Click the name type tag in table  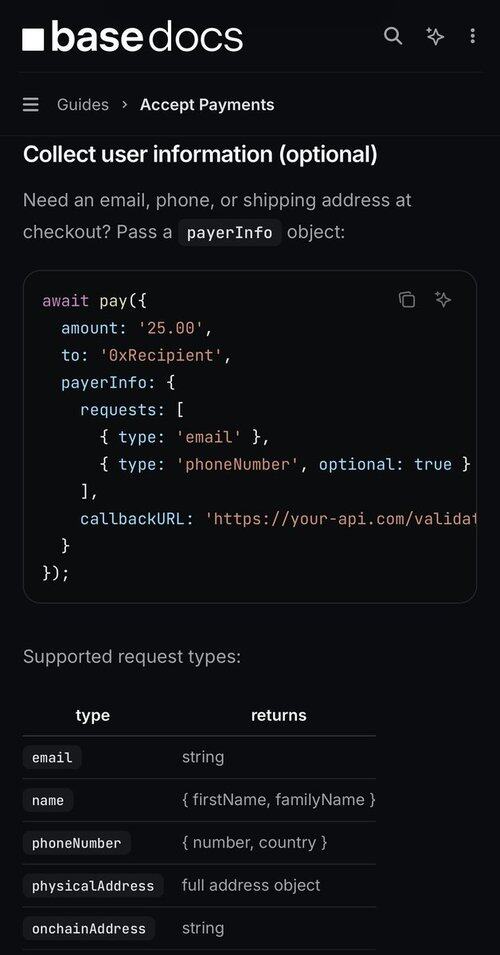48,800
